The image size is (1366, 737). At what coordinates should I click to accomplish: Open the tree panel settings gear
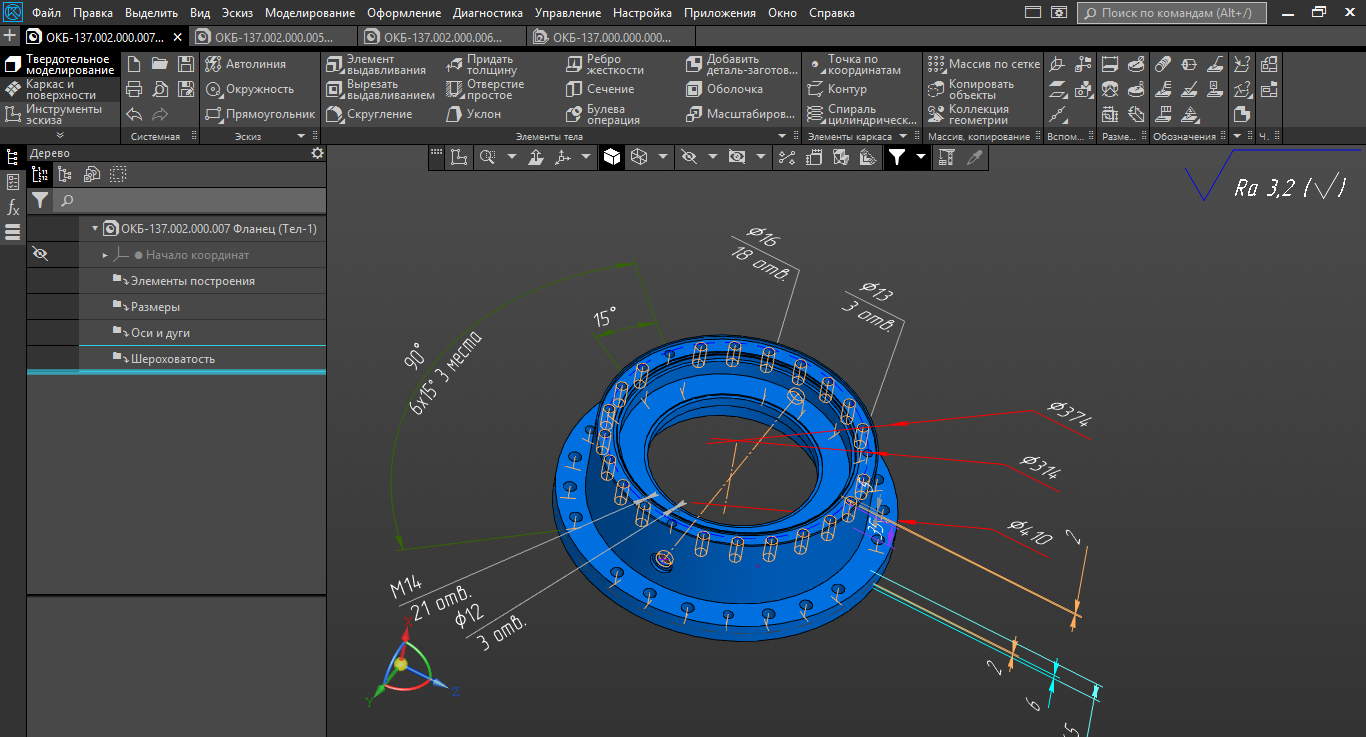pos(317,153)
